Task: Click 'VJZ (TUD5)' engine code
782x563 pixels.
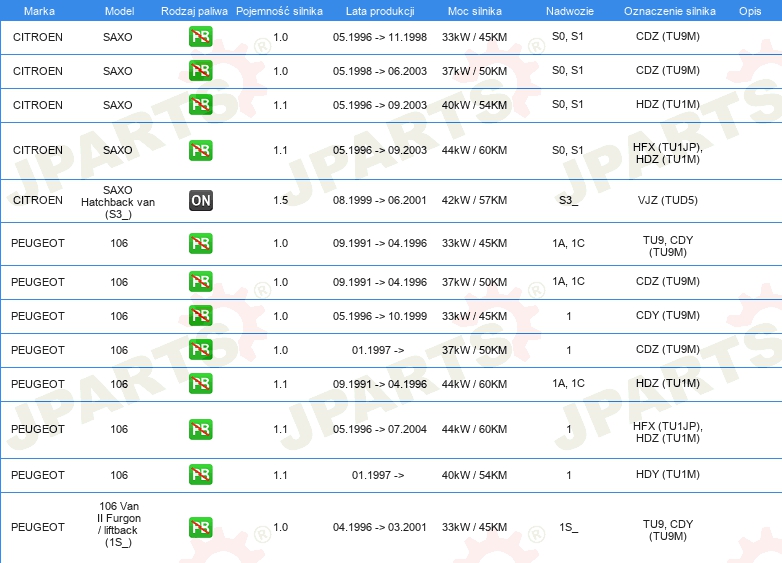Action: [x=667, y=200]
